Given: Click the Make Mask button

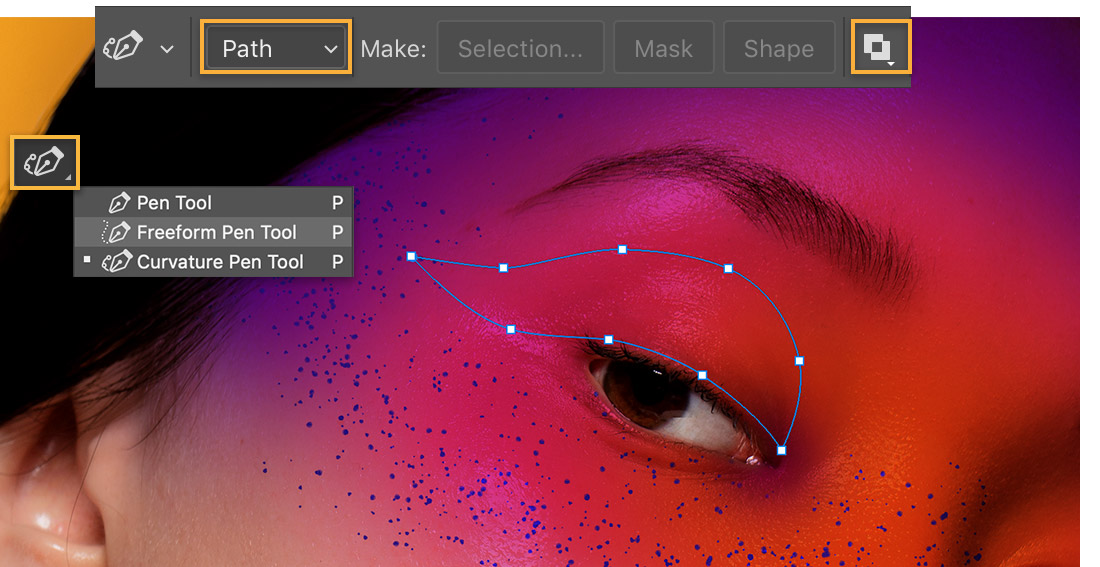Looking at the screenshot, I should [x=664, y=48].
